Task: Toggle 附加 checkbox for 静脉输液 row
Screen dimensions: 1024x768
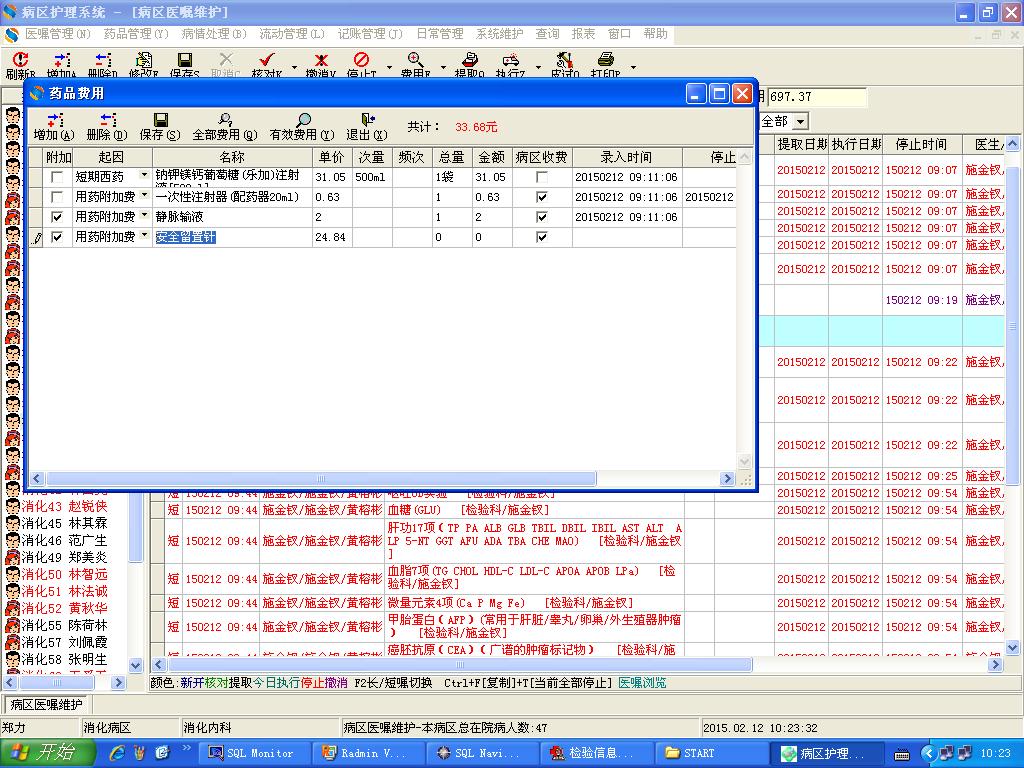Action: [57, 217]
